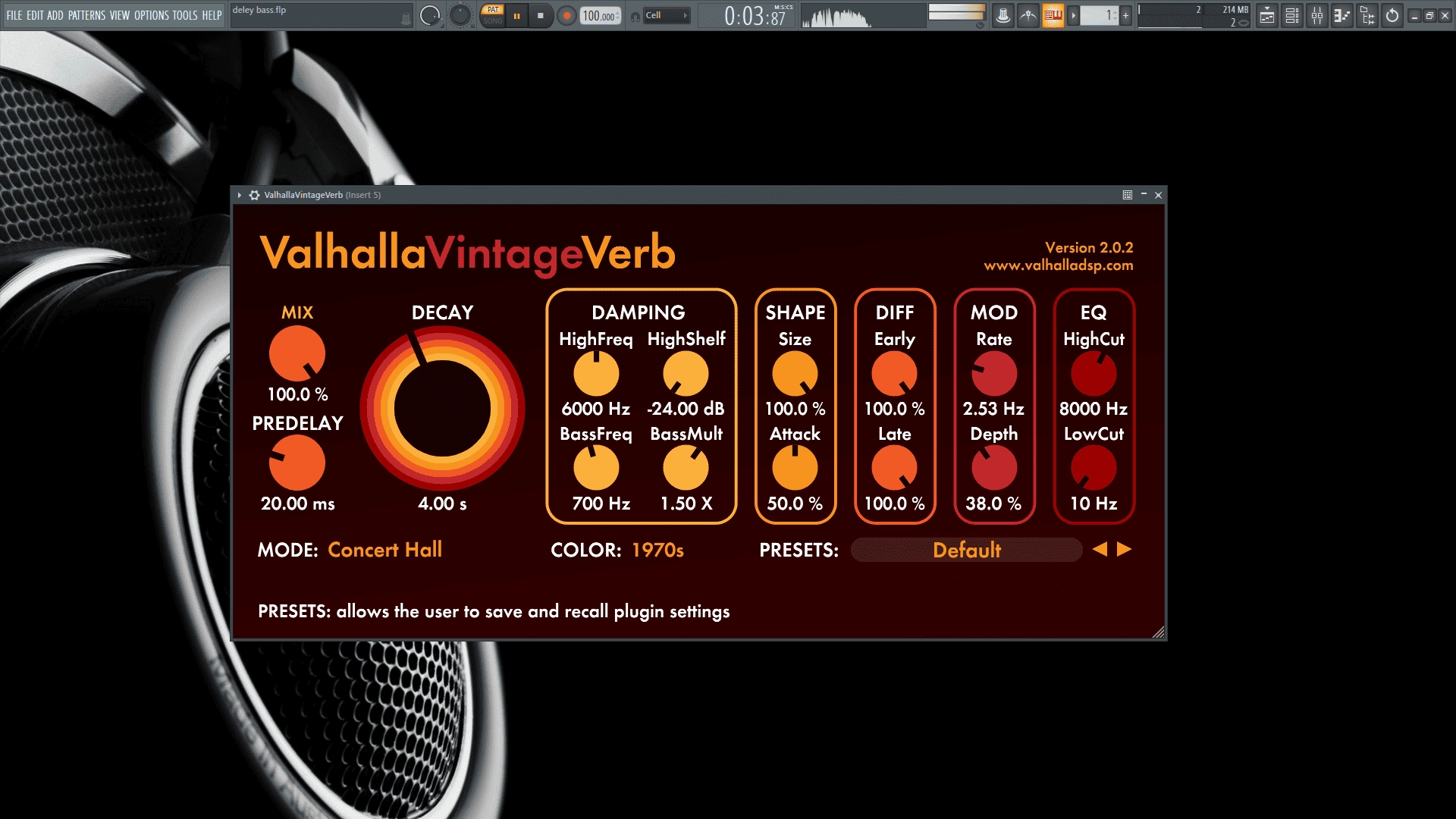
Task: Click the SHAPE Size knob
Action: tap(795, 374)
